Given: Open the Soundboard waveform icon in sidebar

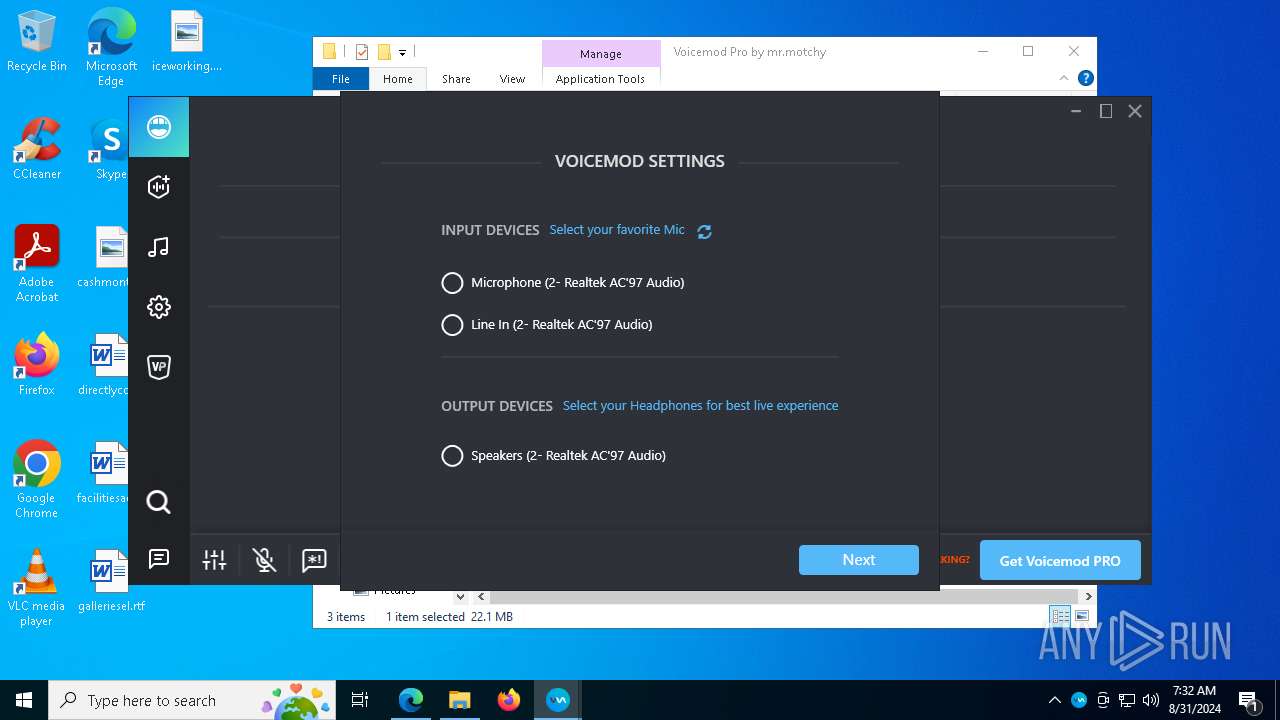Looking at the screenshot, I should point(159,187).
